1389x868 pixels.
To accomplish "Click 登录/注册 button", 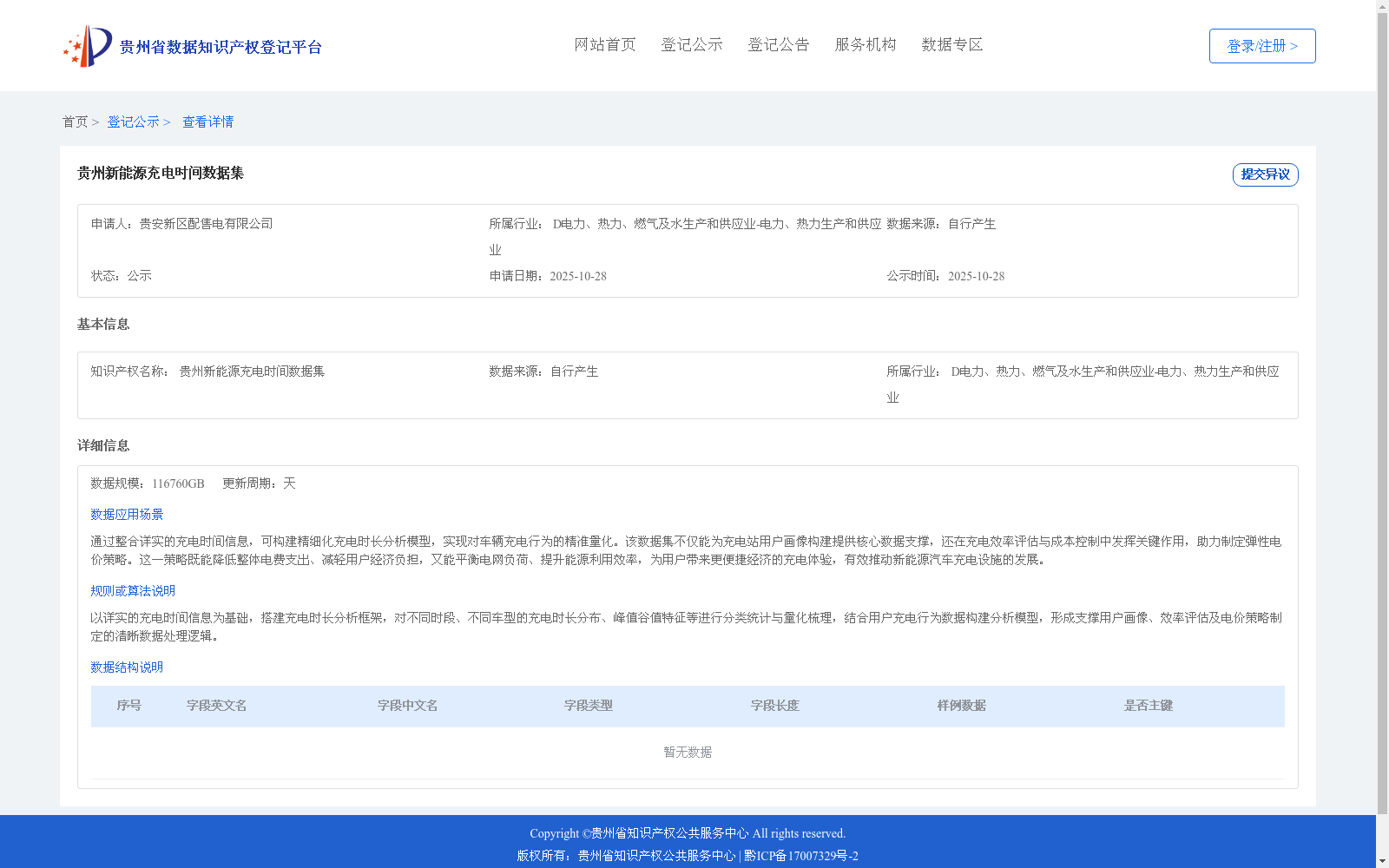I will 1262,46.
